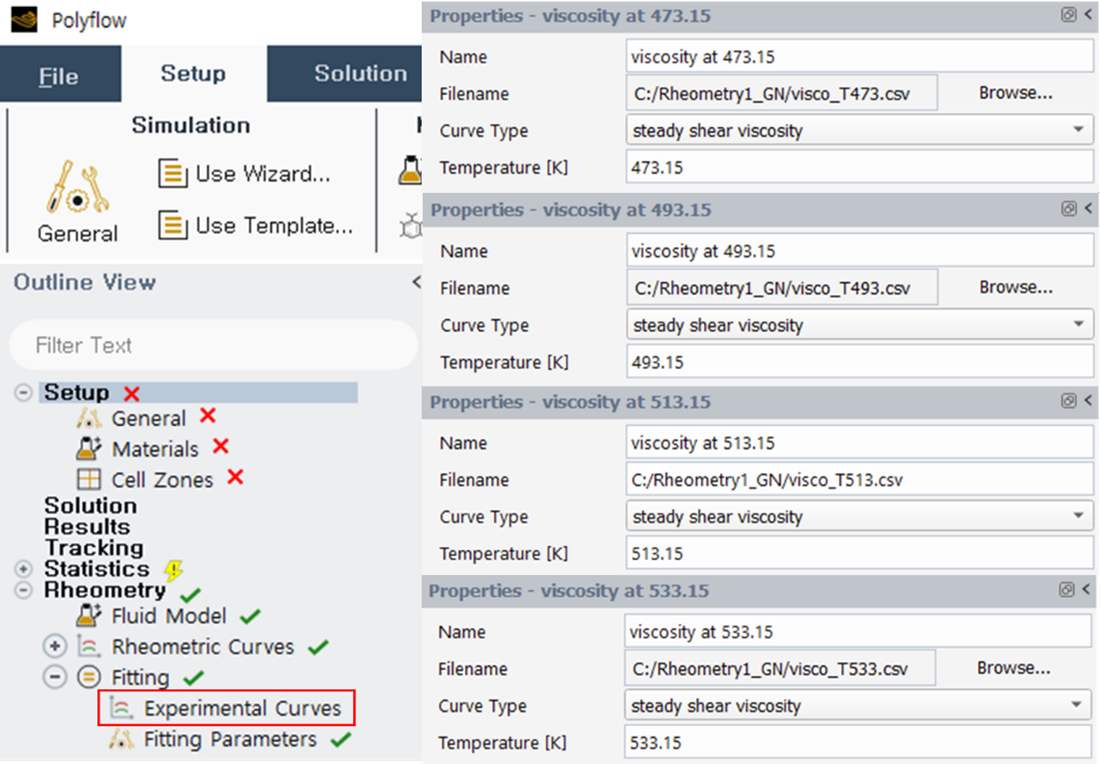Click the Use Wizard list icon

tap(173, 173)
